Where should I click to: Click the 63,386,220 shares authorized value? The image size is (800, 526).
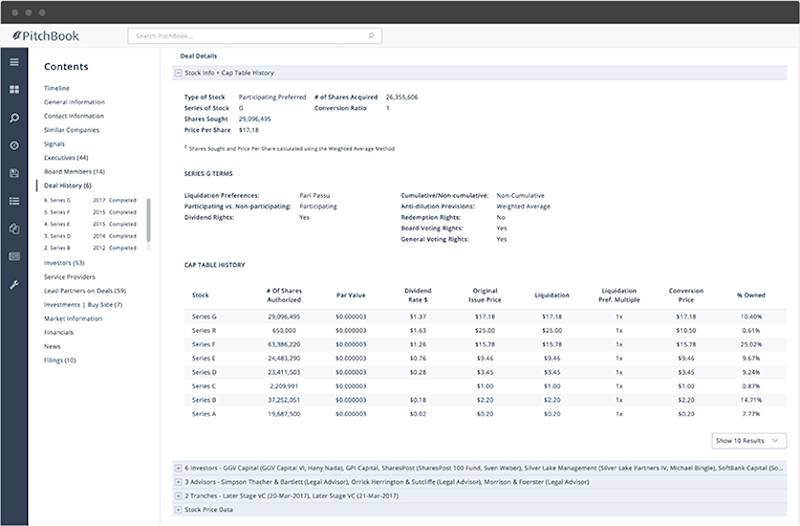tap(284, 344)
